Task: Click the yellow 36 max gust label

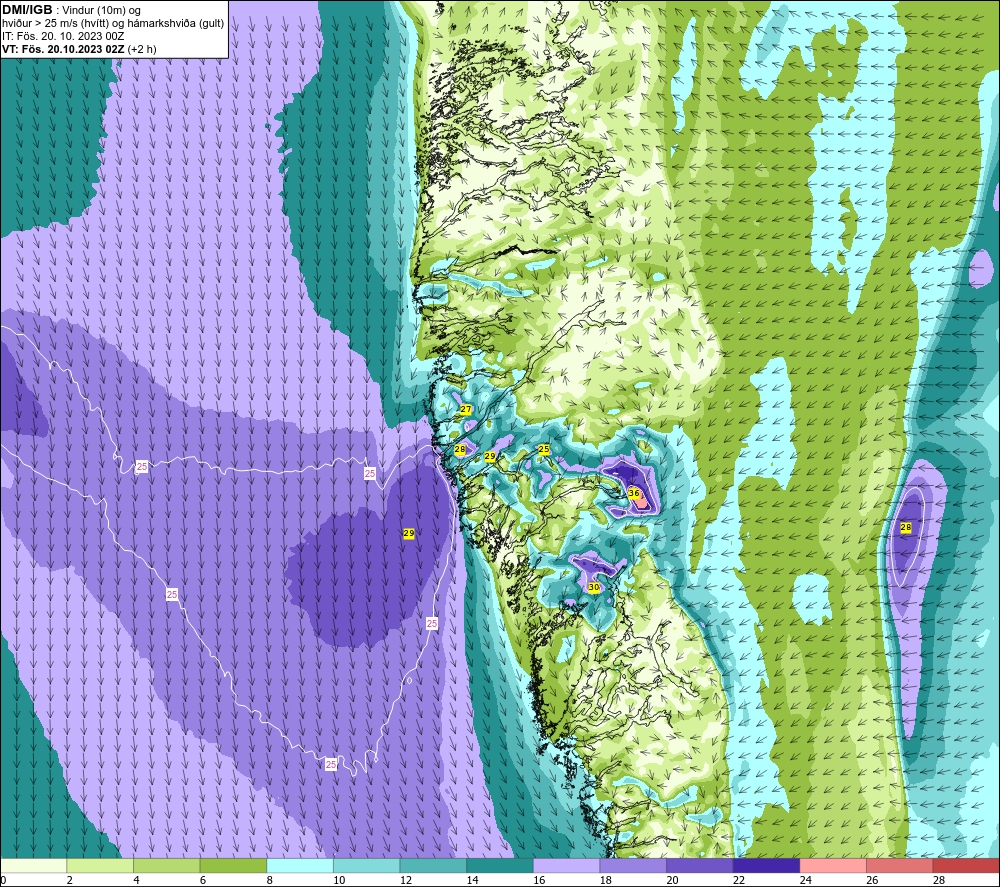Action: coord(633,493)
